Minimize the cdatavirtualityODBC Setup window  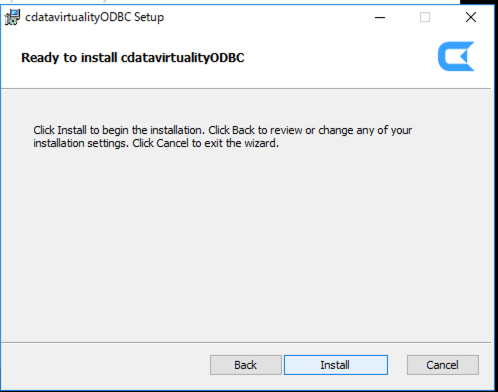tap(380, 17)
